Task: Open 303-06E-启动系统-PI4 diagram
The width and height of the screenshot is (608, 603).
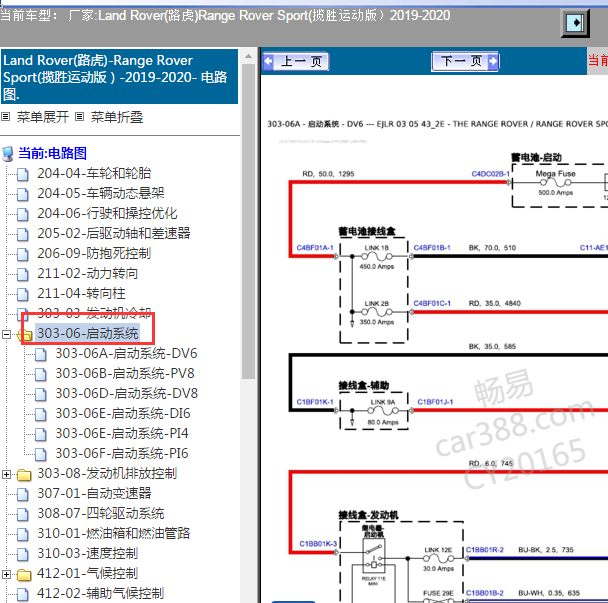Action: (122, 434)
